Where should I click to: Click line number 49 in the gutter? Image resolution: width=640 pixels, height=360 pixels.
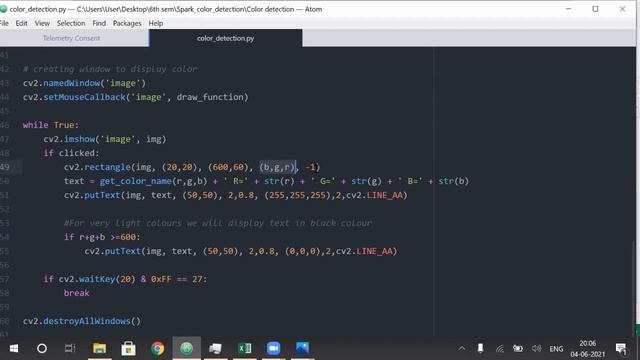(x=5, y=167)
